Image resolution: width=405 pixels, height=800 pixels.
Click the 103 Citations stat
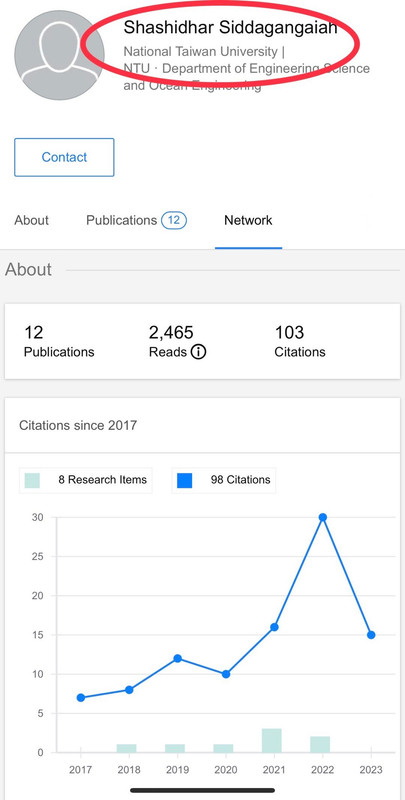pyautogui.click(x=300, y=342)
